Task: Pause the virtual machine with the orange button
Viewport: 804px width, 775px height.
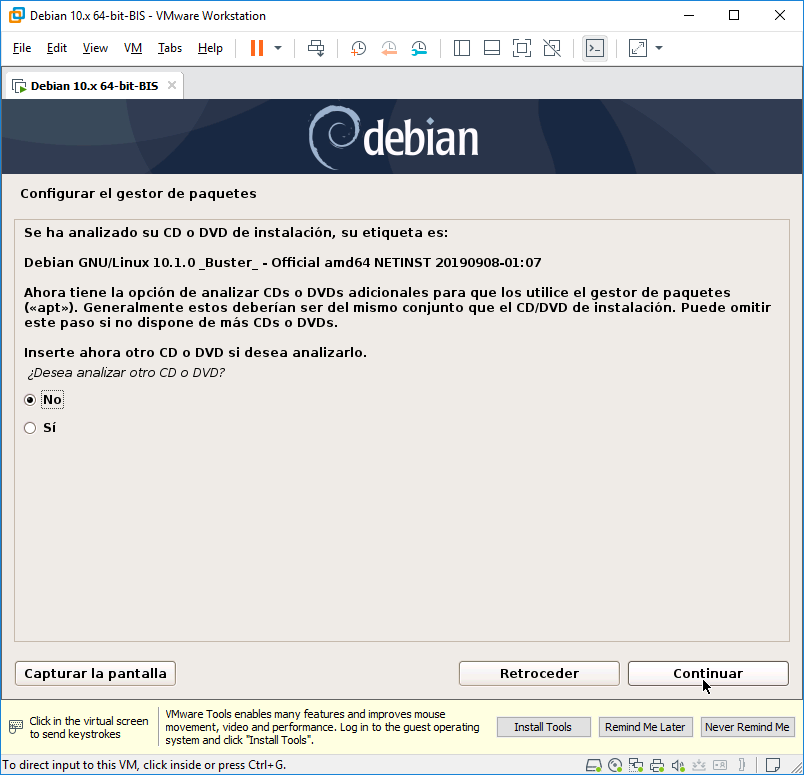Action: [x=257, y=48]
